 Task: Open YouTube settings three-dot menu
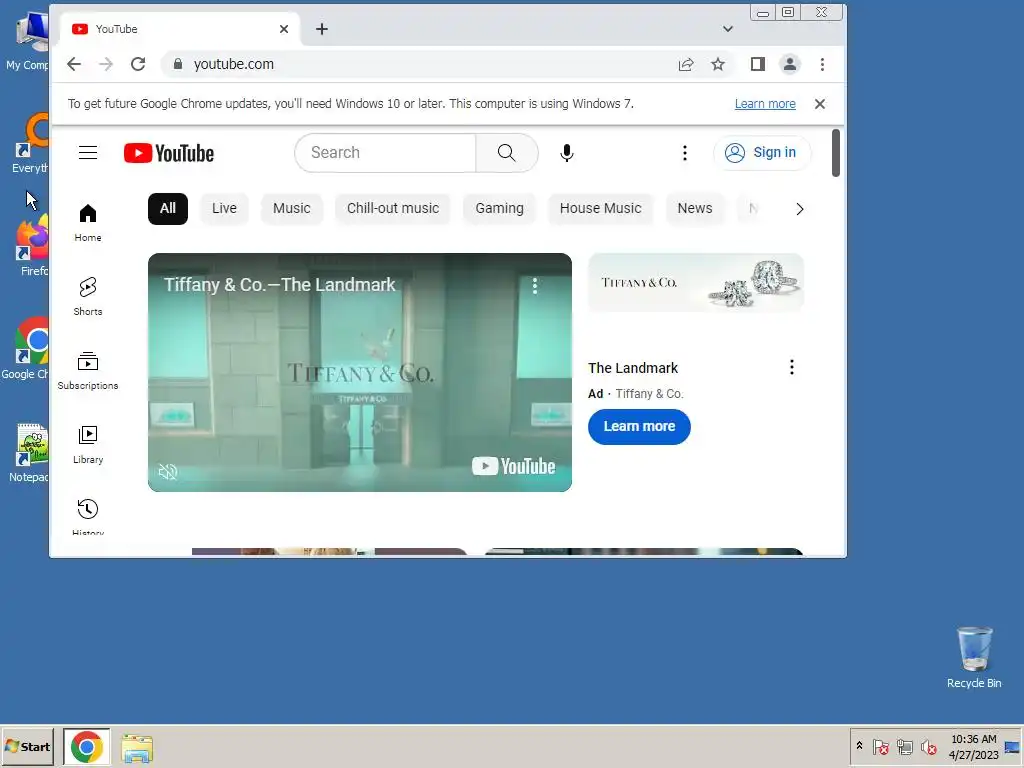click(684, 153)
